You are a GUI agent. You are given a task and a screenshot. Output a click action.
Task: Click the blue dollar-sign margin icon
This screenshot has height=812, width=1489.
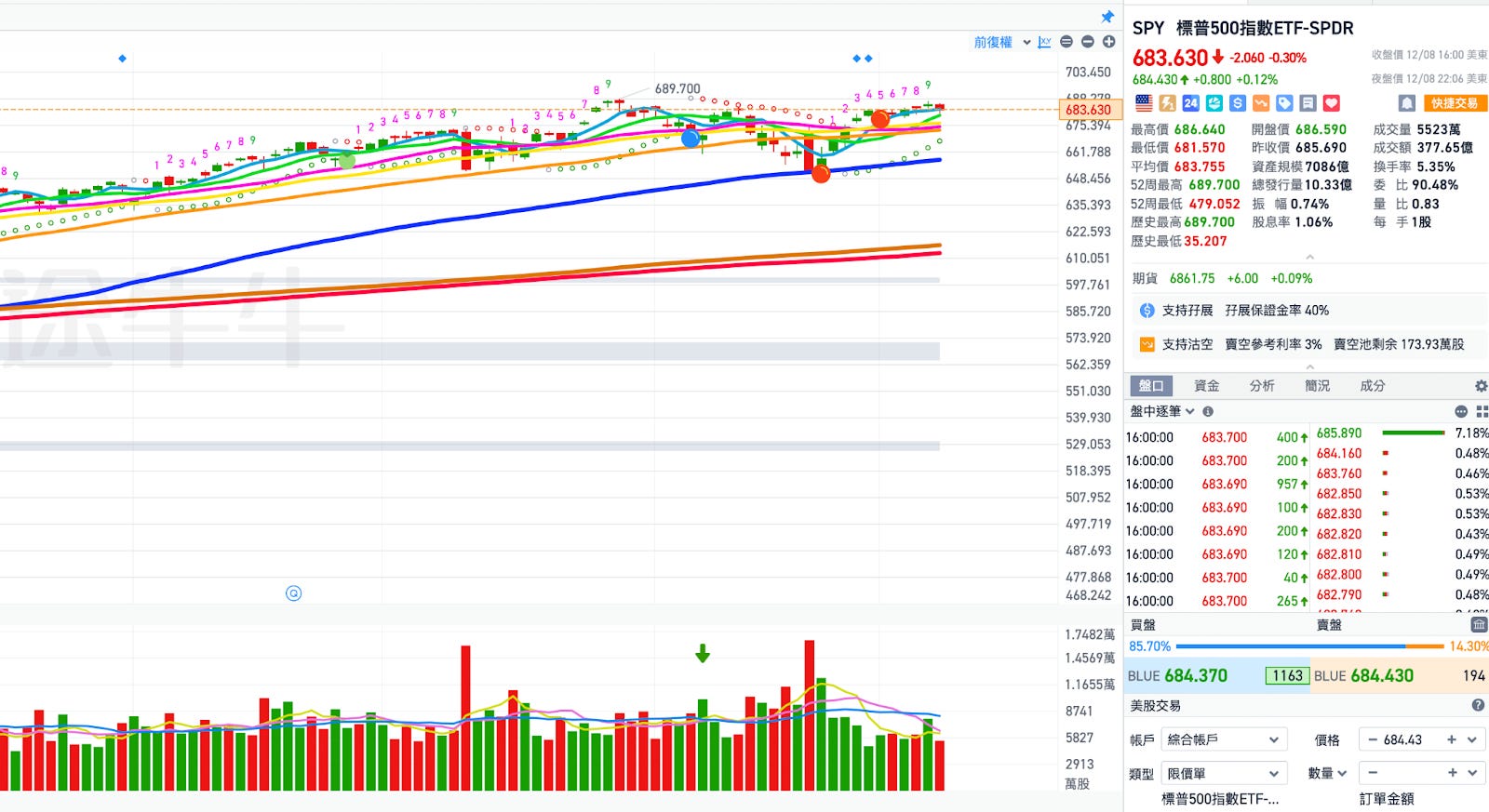click(x=1238, y=103)
